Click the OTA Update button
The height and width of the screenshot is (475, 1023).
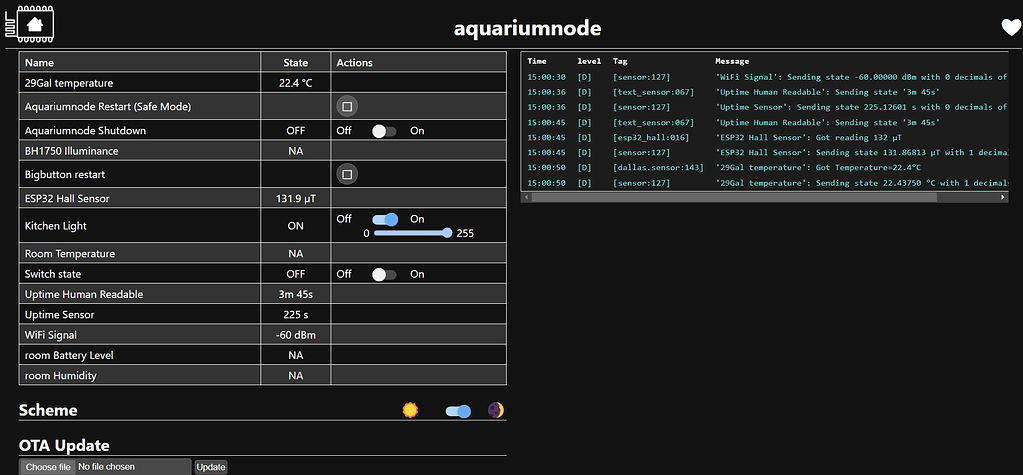point(211,467)
